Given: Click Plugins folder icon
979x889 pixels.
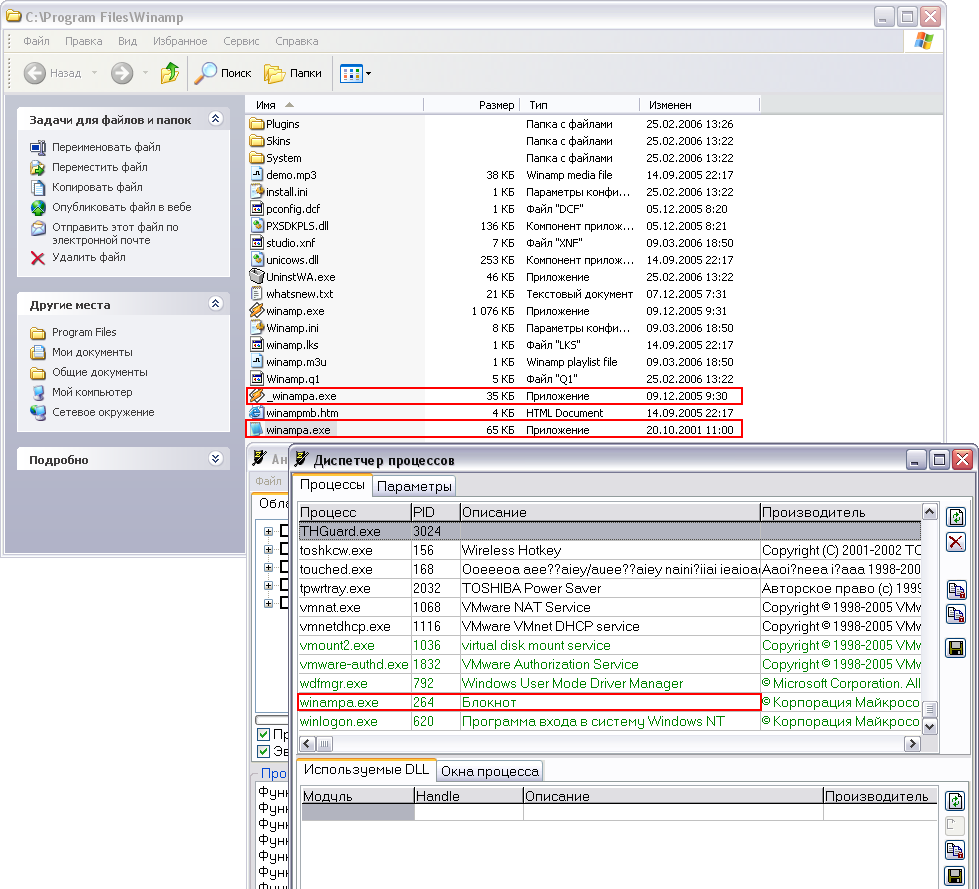Looking at the screenshot, I should [x=257, y=124].
